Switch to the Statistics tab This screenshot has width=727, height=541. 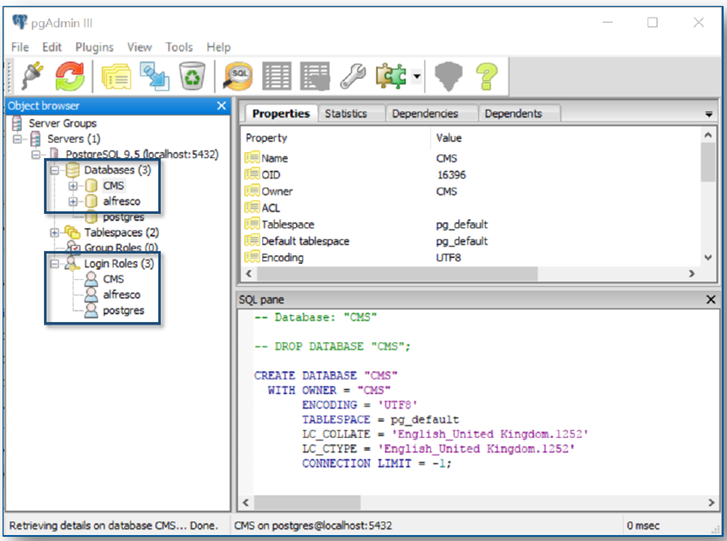(x=345, y=114)
